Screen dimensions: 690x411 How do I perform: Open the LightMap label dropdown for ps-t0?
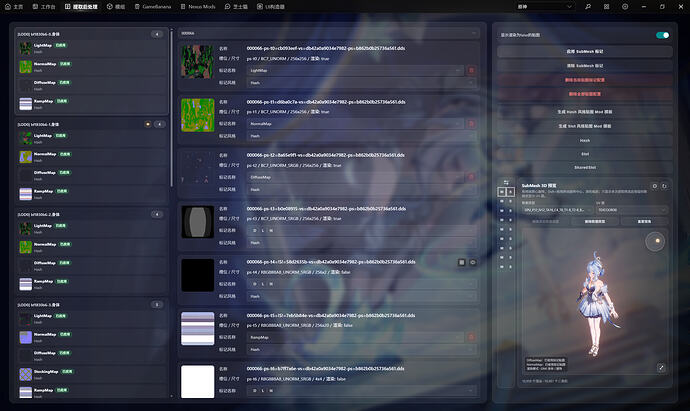(x=355, y=70)
